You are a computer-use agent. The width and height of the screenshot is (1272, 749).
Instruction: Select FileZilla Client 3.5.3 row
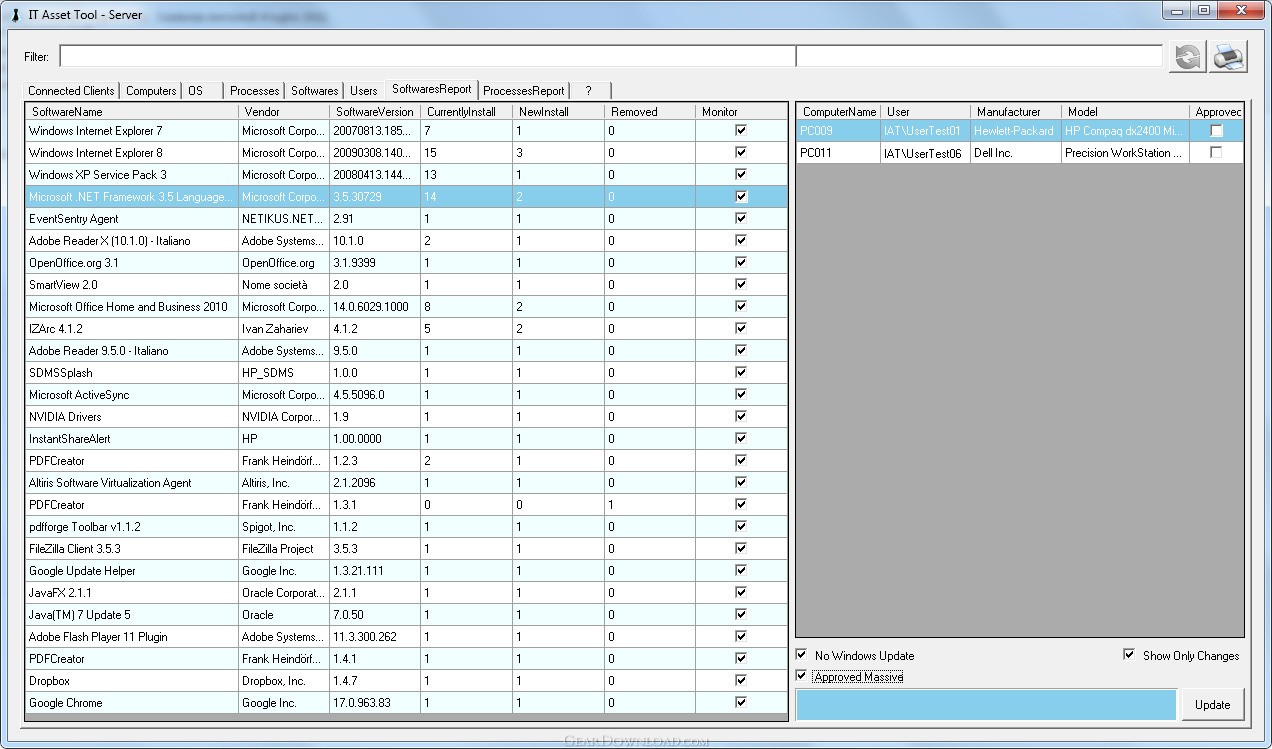tap(406, 549)
